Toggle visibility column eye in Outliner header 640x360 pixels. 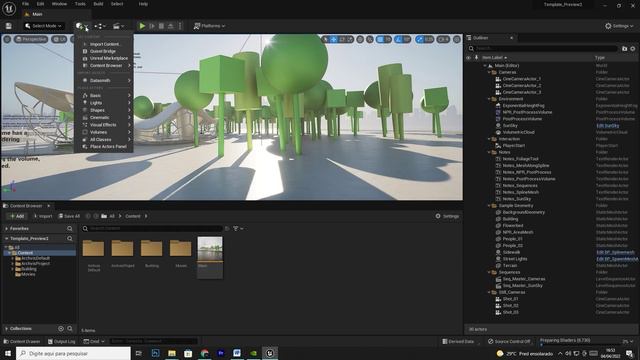click(468, 58)
